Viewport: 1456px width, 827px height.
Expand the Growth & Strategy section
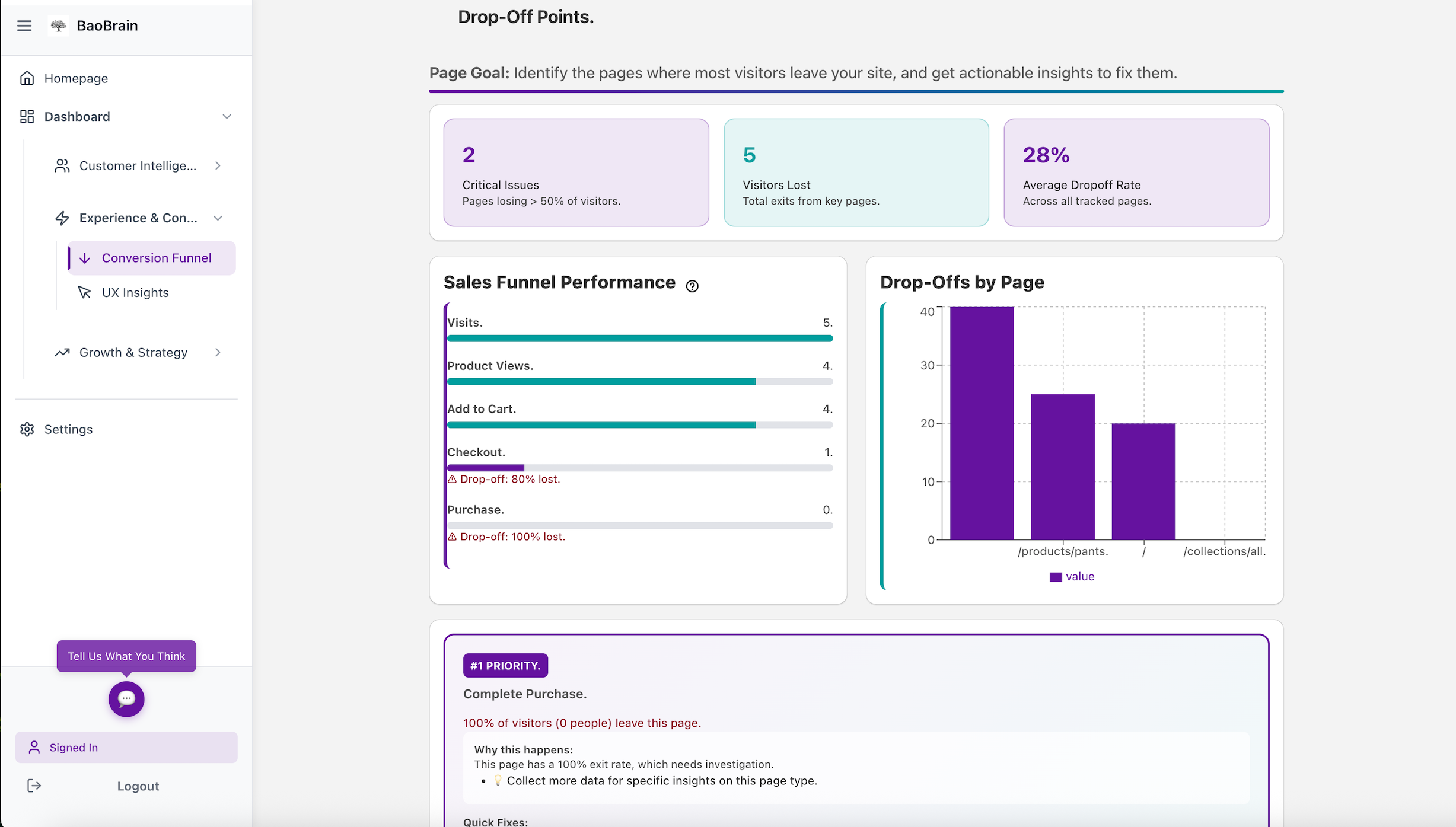click(218, 352)
